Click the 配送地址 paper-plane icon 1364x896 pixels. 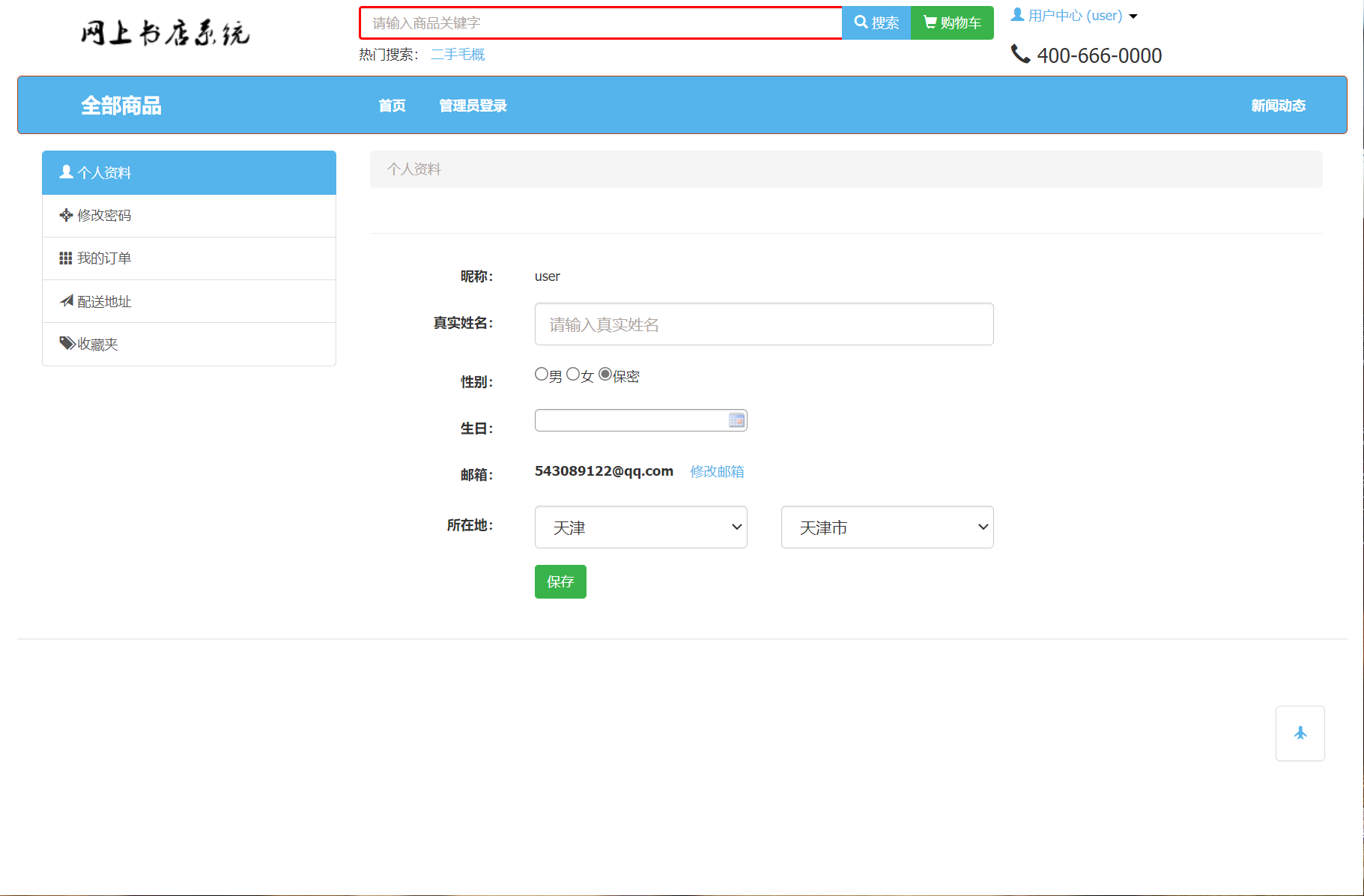(x=66, y=300)
